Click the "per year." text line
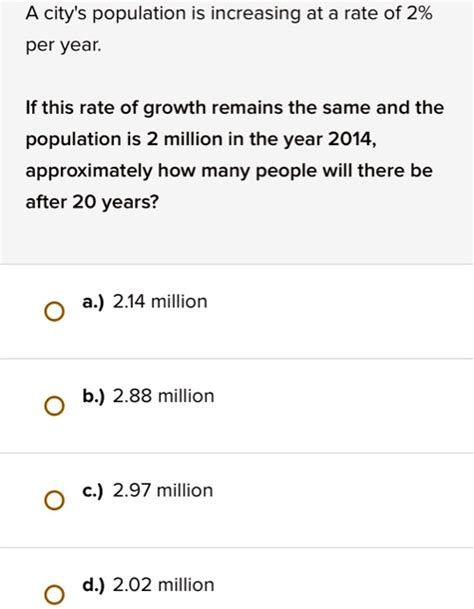 (63, 46)
